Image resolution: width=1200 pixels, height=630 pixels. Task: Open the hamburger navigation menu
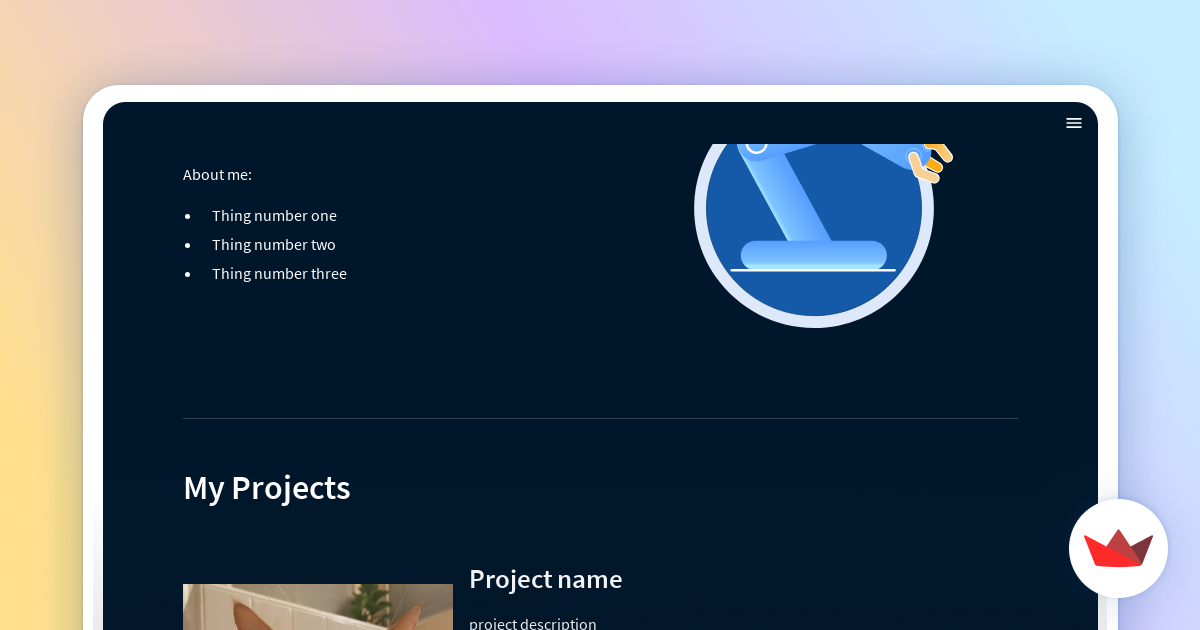pos(1074,123)
